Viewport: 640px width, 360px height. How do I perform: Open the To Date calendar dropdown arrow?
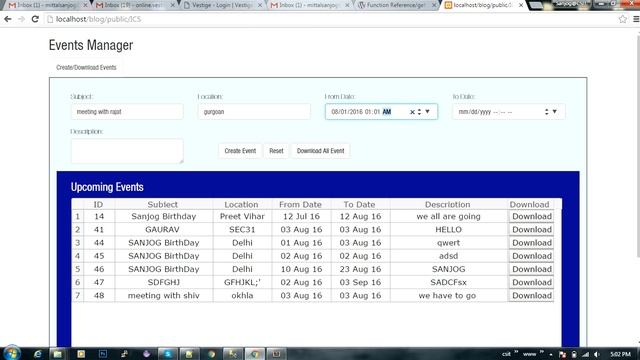point(555,111)
